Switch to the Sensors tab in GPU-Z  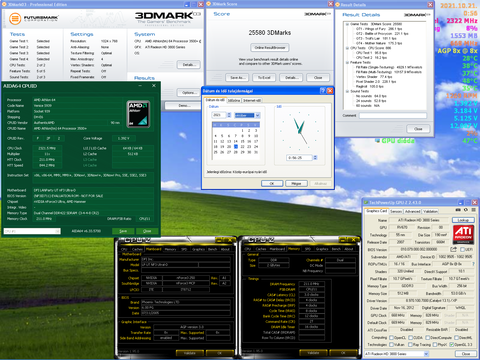pyautogui.click(x=396, y=211)
